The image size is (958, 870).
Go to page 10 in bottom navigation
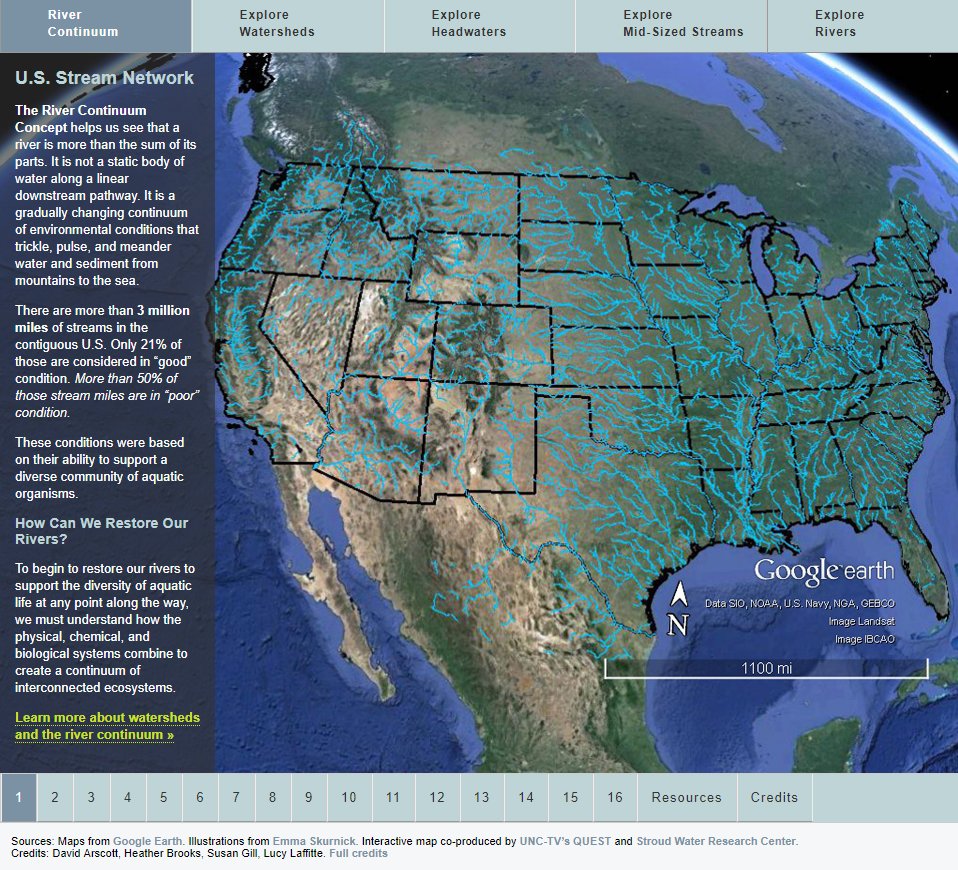(x=349, y=797)
